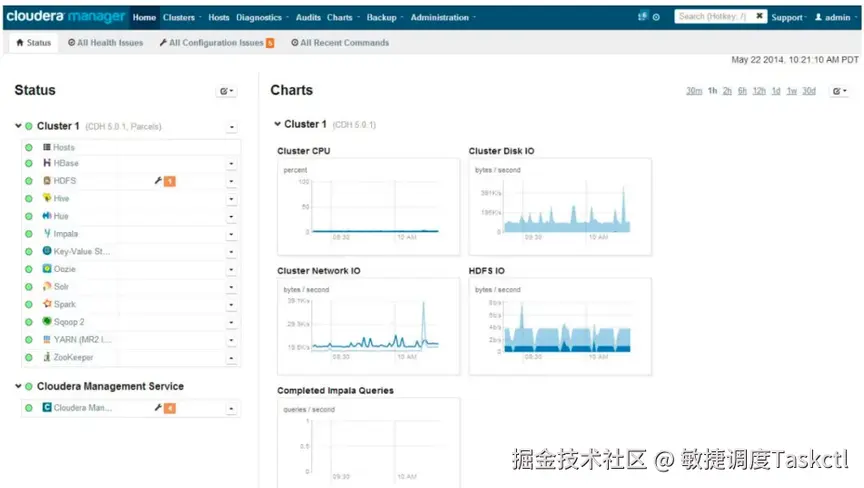Open the Support menu
864x488 pixels.
[789, 18]
